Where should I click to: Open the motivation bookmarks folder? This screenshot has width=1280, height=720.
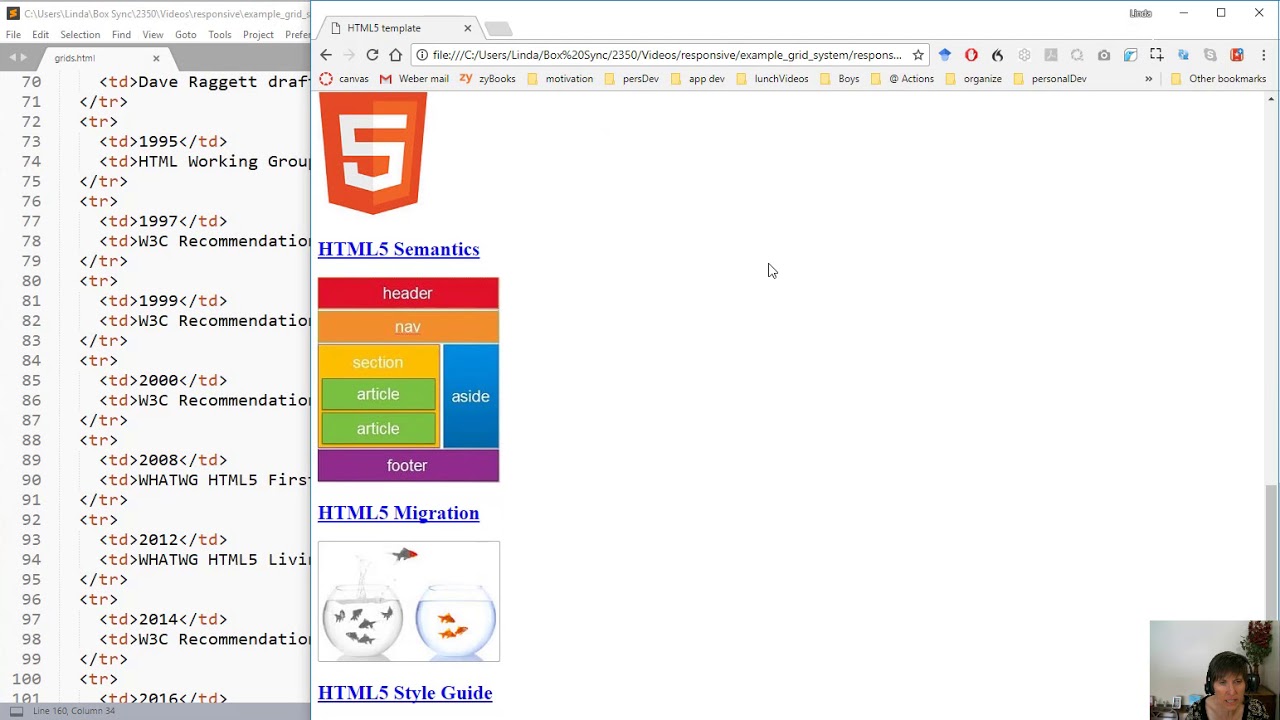coord(559,79)
